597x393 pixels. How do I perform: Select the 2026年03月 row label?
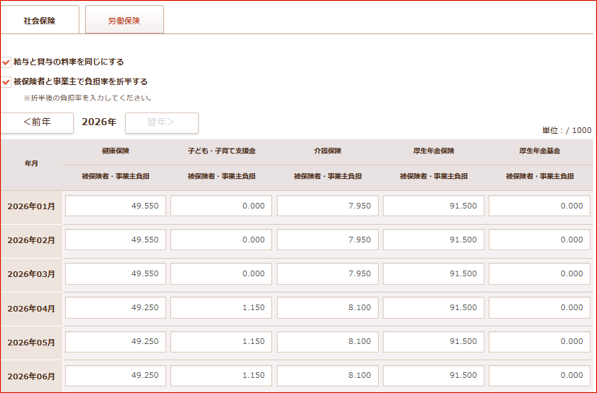[x=31, y=274]
